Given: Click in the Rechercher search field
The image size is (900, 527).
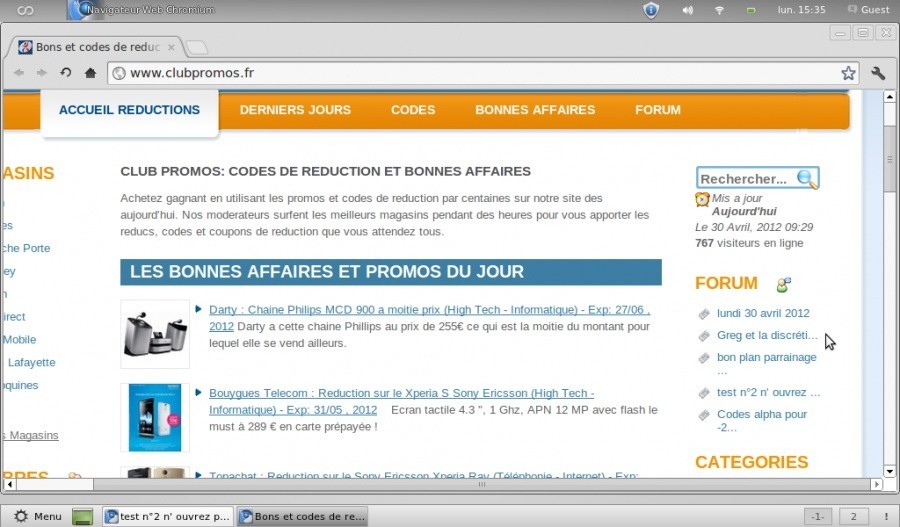Looking at the screenshot, I should pyautogui.click(x=744, y=179).
